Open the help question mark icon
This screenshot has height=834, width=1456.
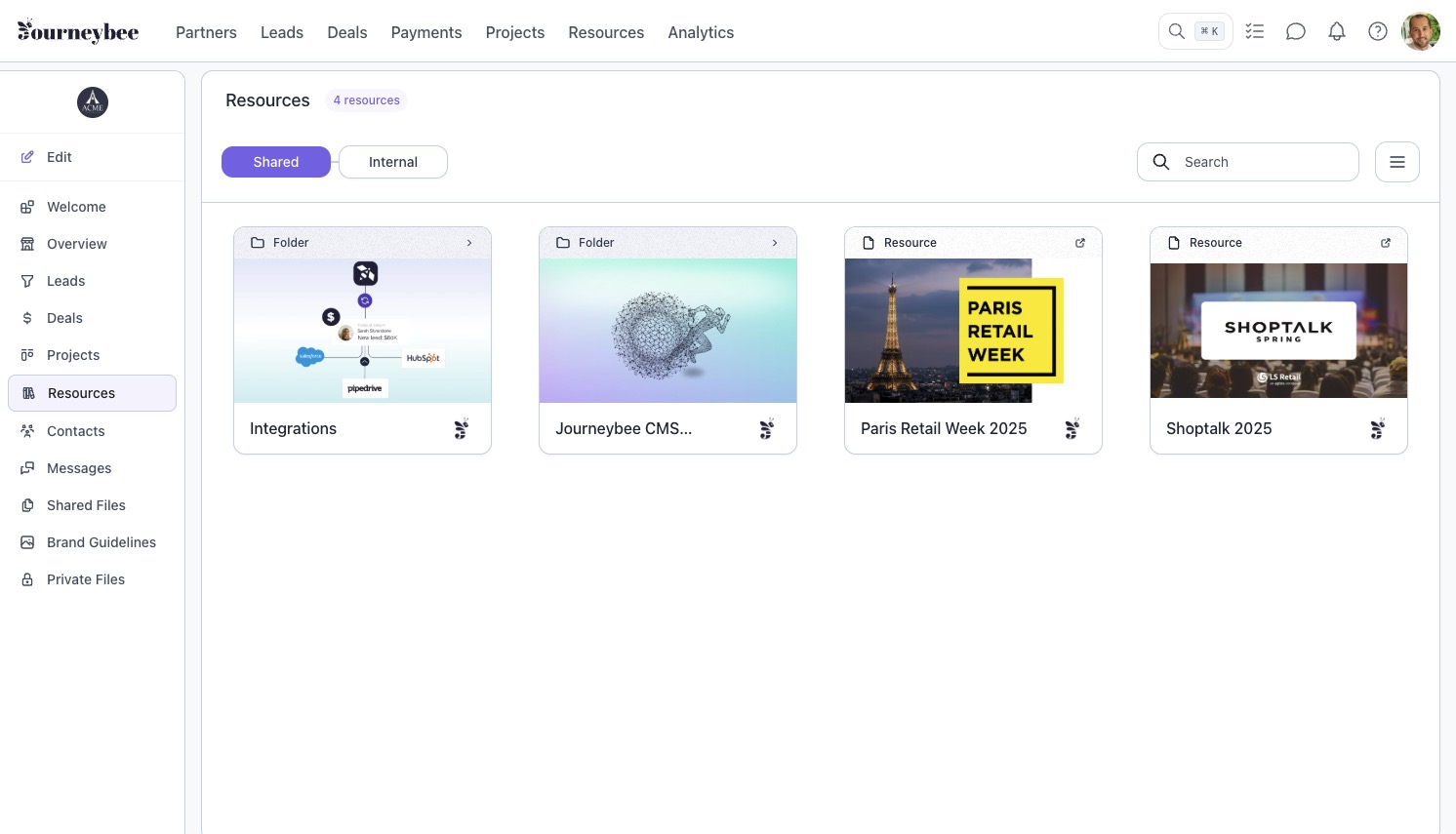[1378, 31]
